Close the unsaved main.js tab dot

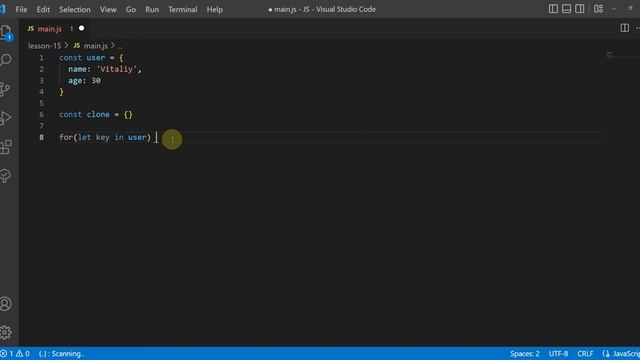click(81, 28)
